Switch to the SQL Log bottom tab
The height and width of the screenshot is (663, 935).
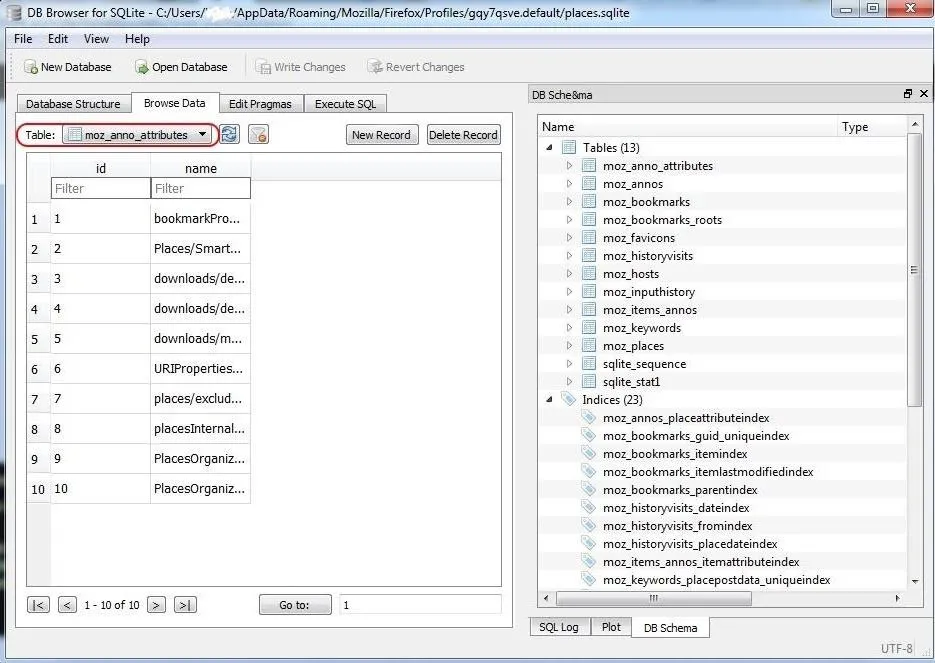(x=559, y=627)
